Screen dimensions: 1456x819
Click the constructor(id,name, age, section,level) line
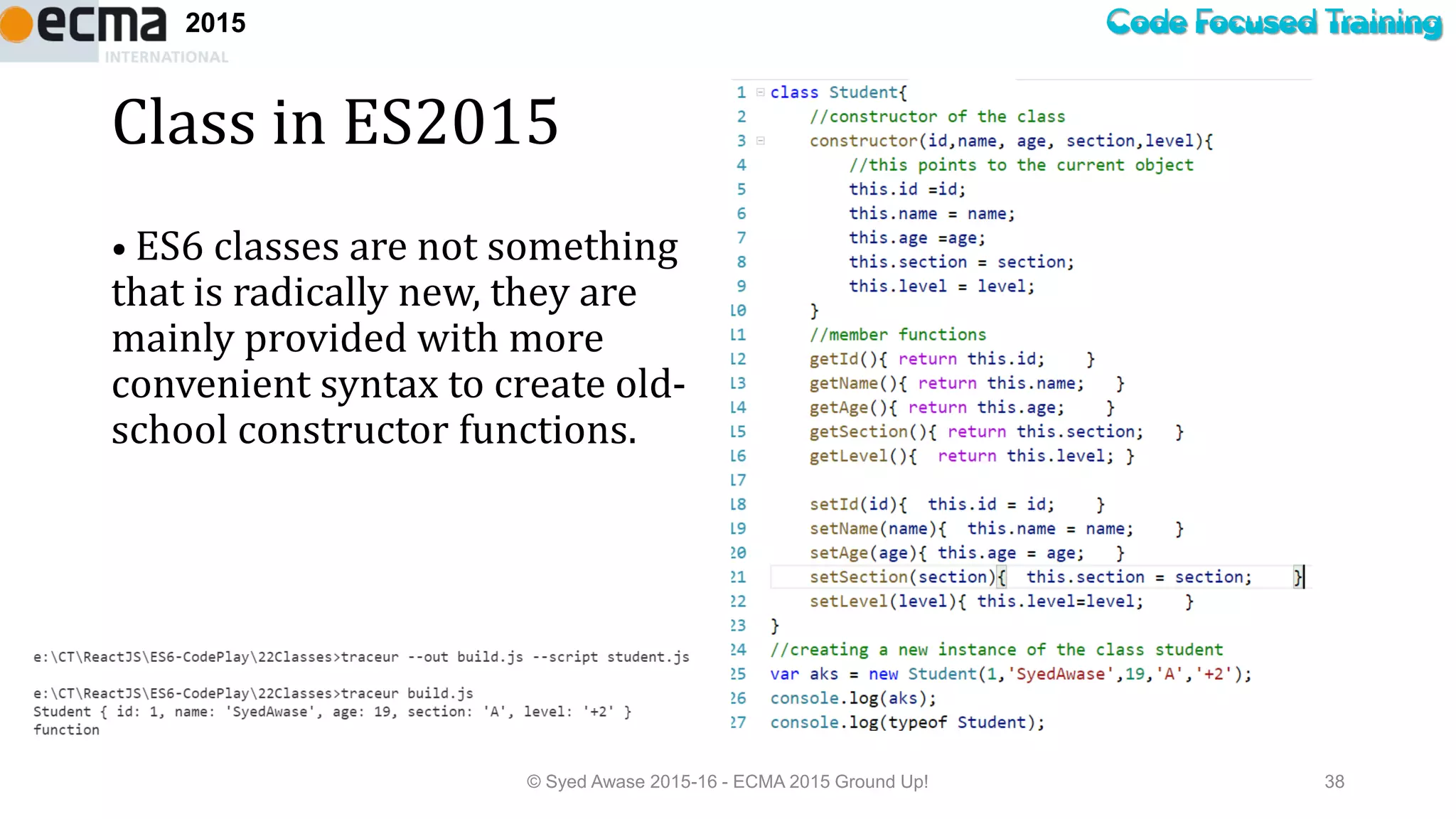(1011, 141)
